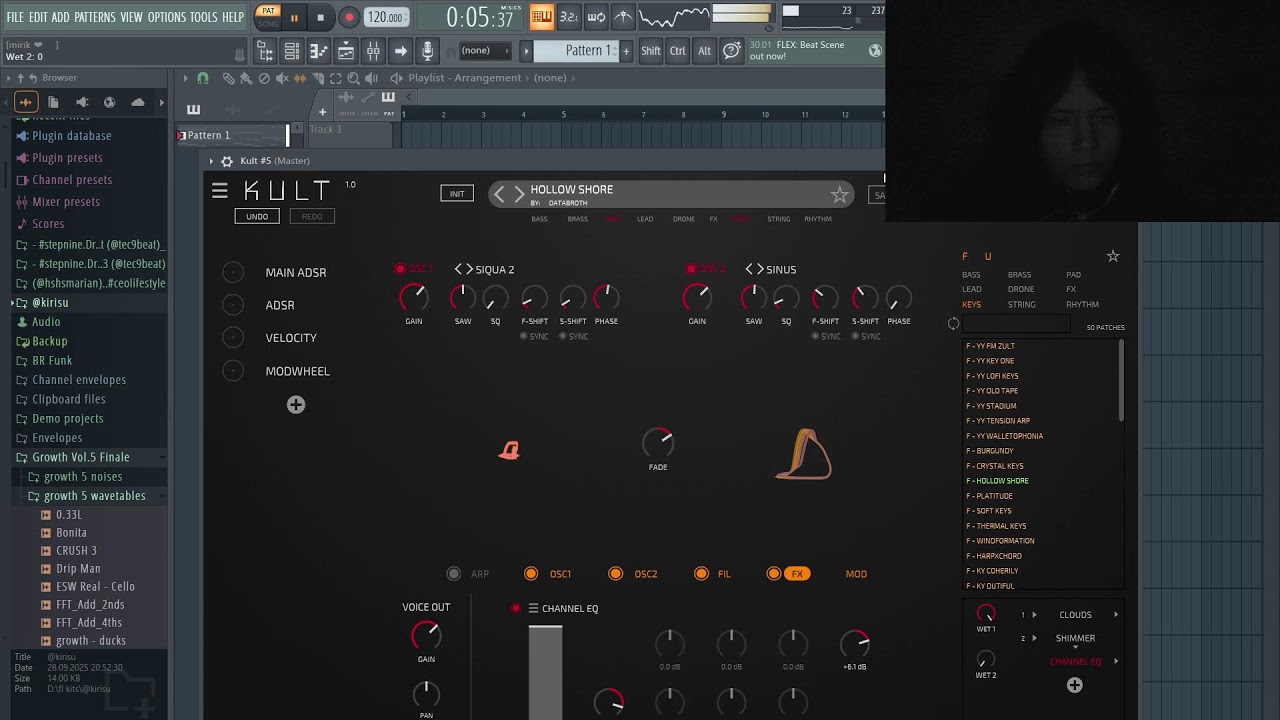Favorite the Hollow Shore preset star
Image resolution: width=1280 pixels, height=720 pixels.
click(839, 195)
